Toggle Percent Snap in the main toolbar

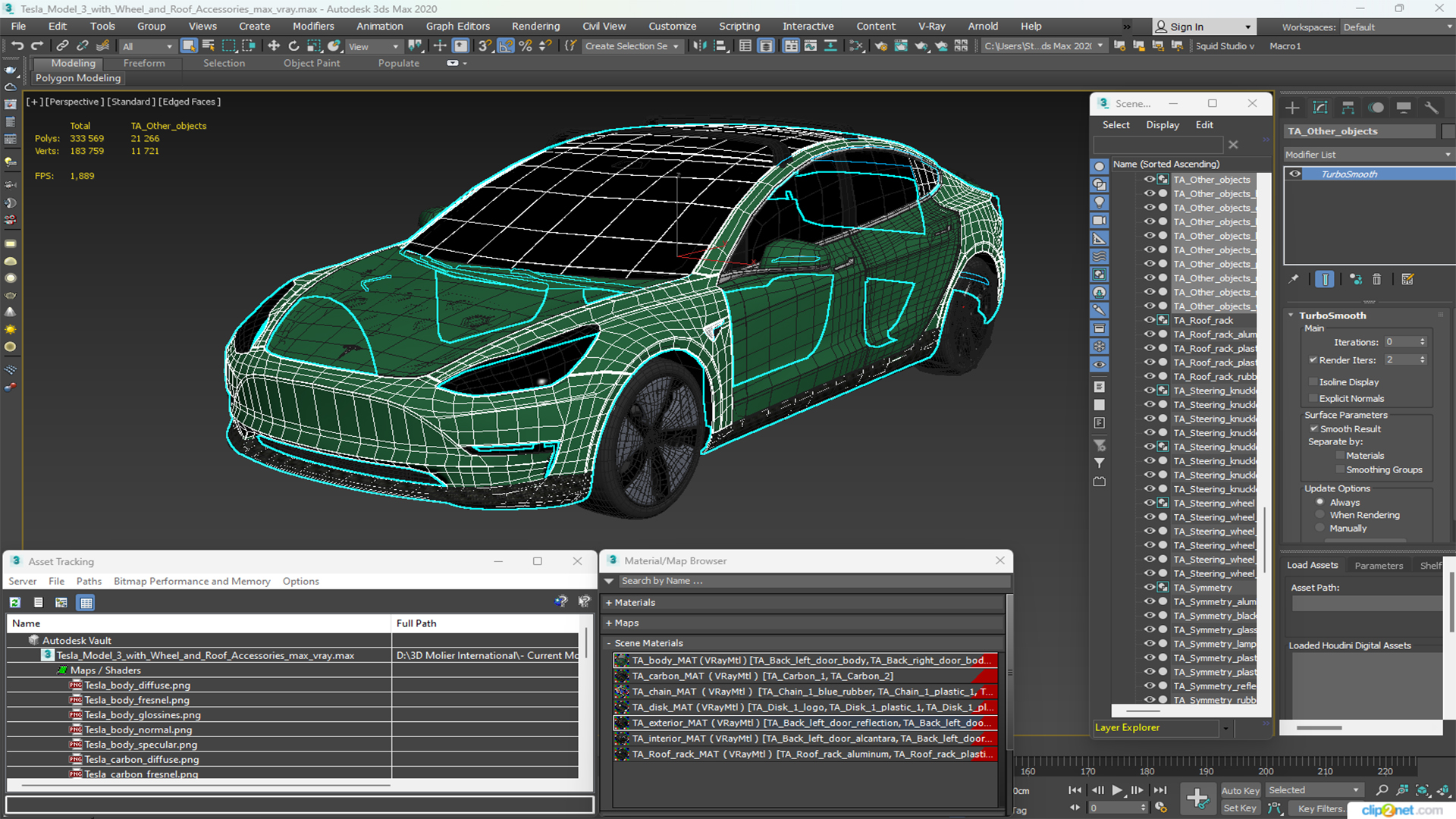coord(526,46)
